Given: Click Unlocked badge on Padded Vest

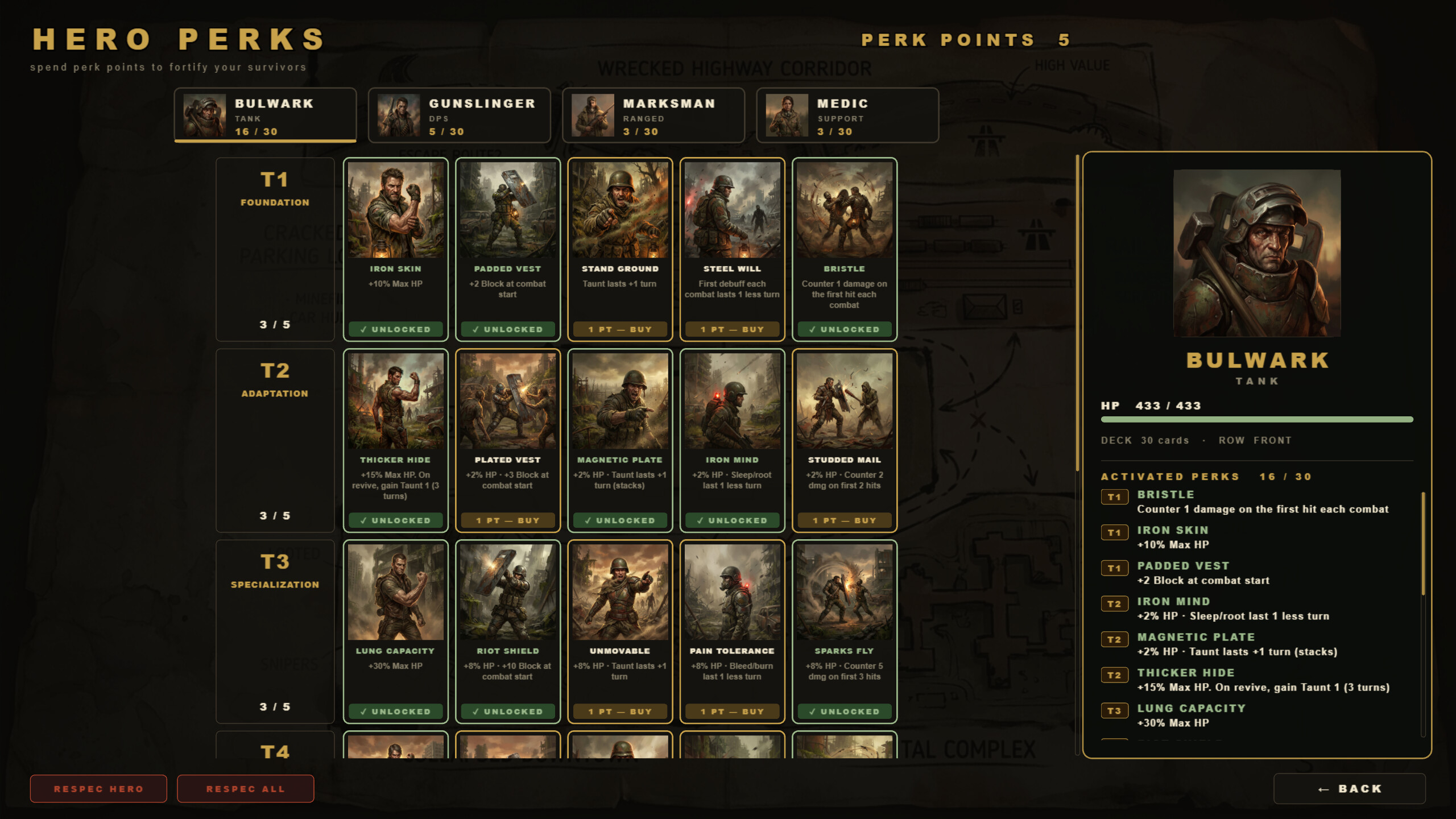Looking at the screenshot, I should tap(508, 329).
